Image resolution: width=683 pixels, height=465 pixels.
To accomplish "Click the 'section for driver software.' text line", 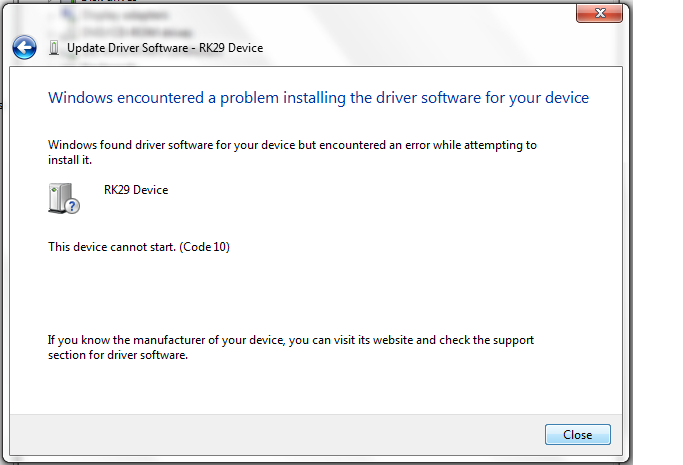I will point(118,355).
